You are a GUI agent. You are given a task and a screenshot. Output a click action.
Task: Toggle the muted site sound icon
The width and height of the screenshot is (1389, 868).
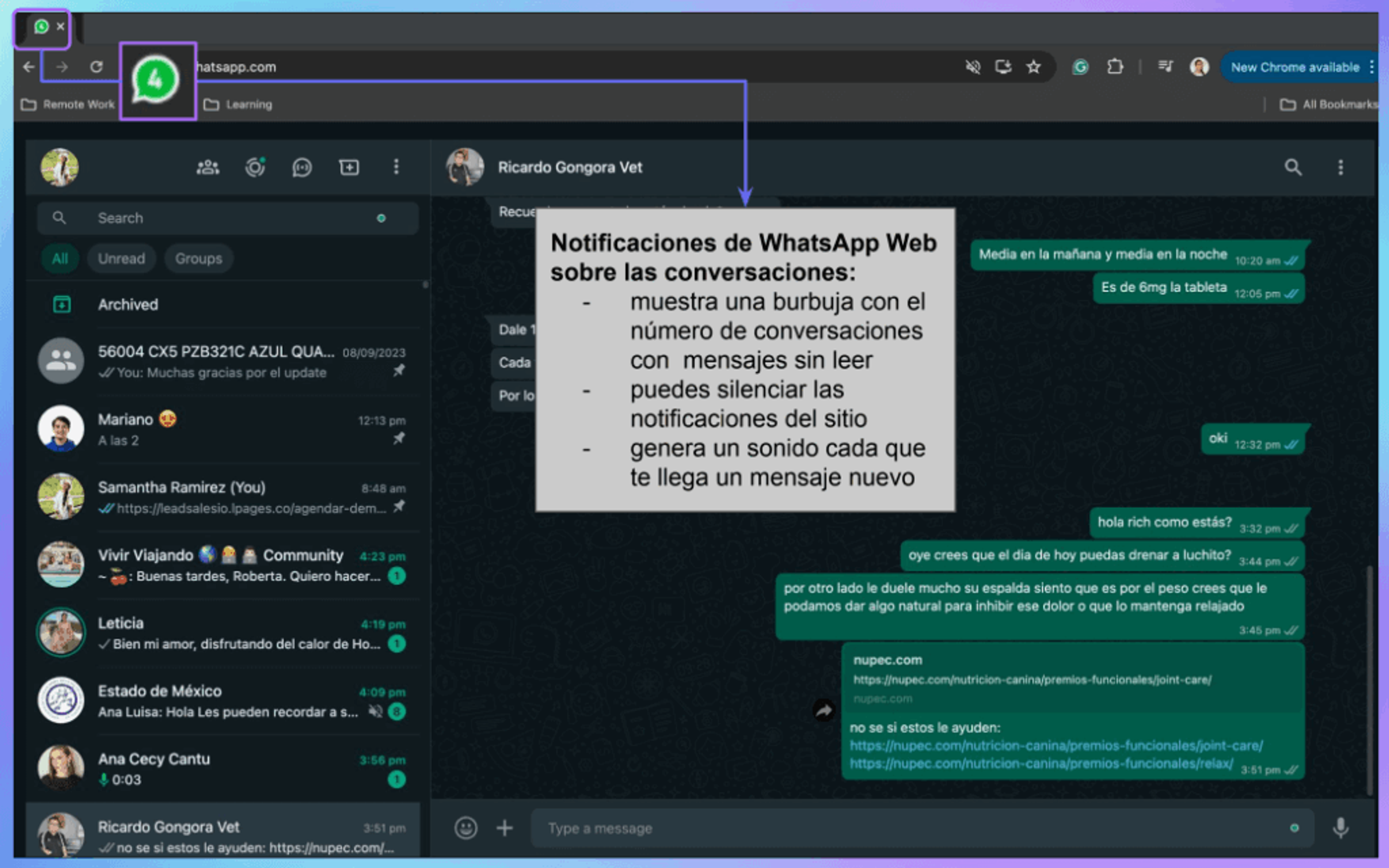972,67
